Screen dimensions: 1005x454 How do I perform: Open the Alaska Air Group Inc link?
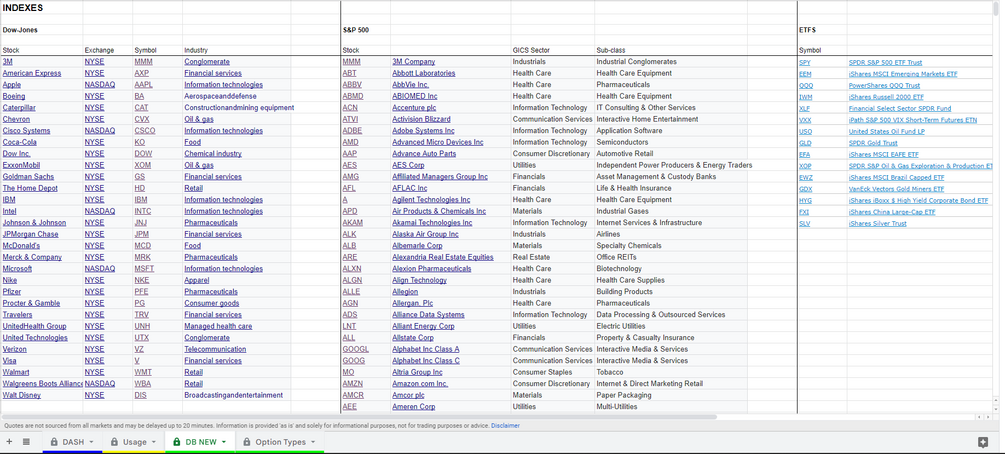point(426,235)
